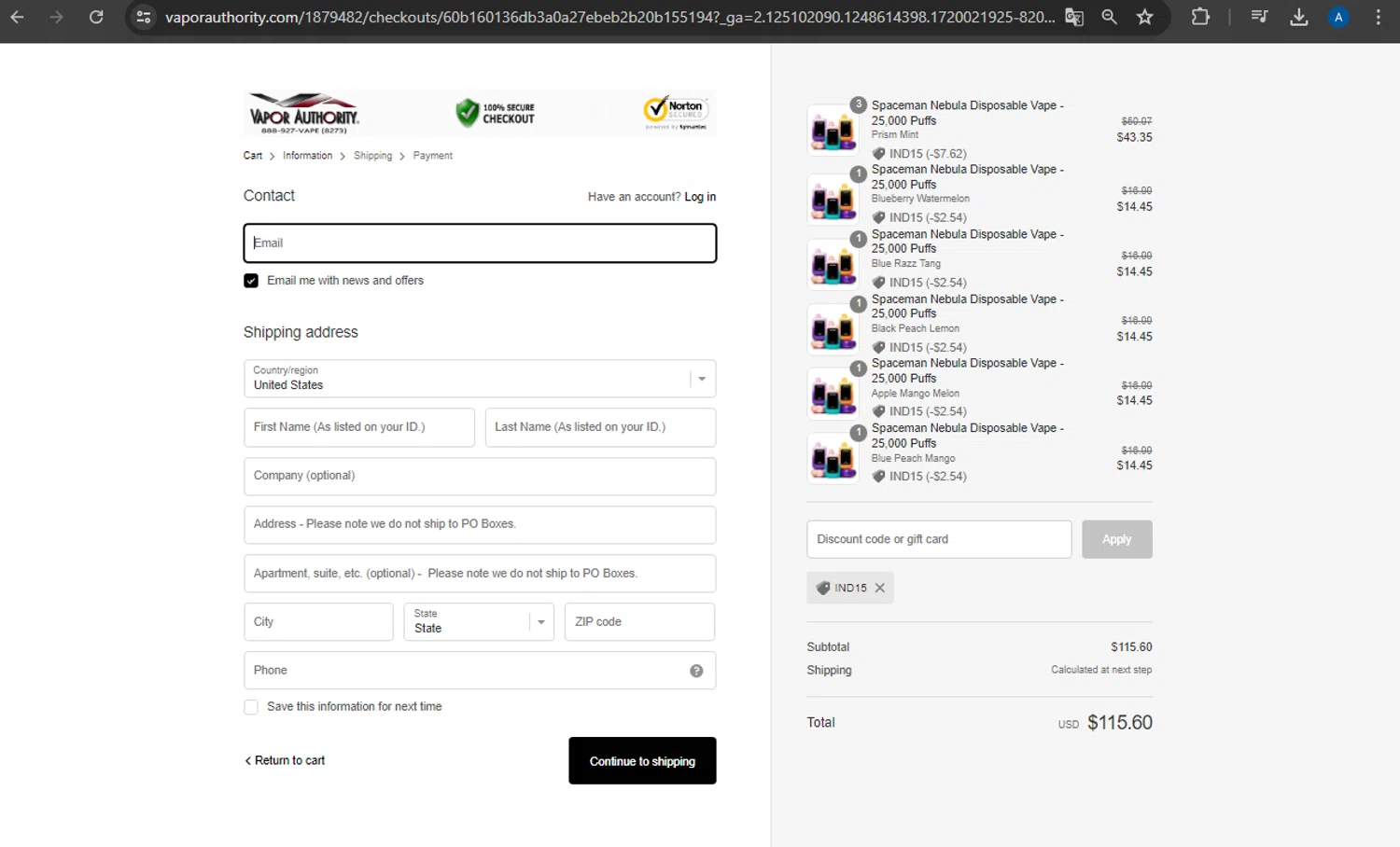
Task: Open the browser extensions menu
Action: (1200, 17)
